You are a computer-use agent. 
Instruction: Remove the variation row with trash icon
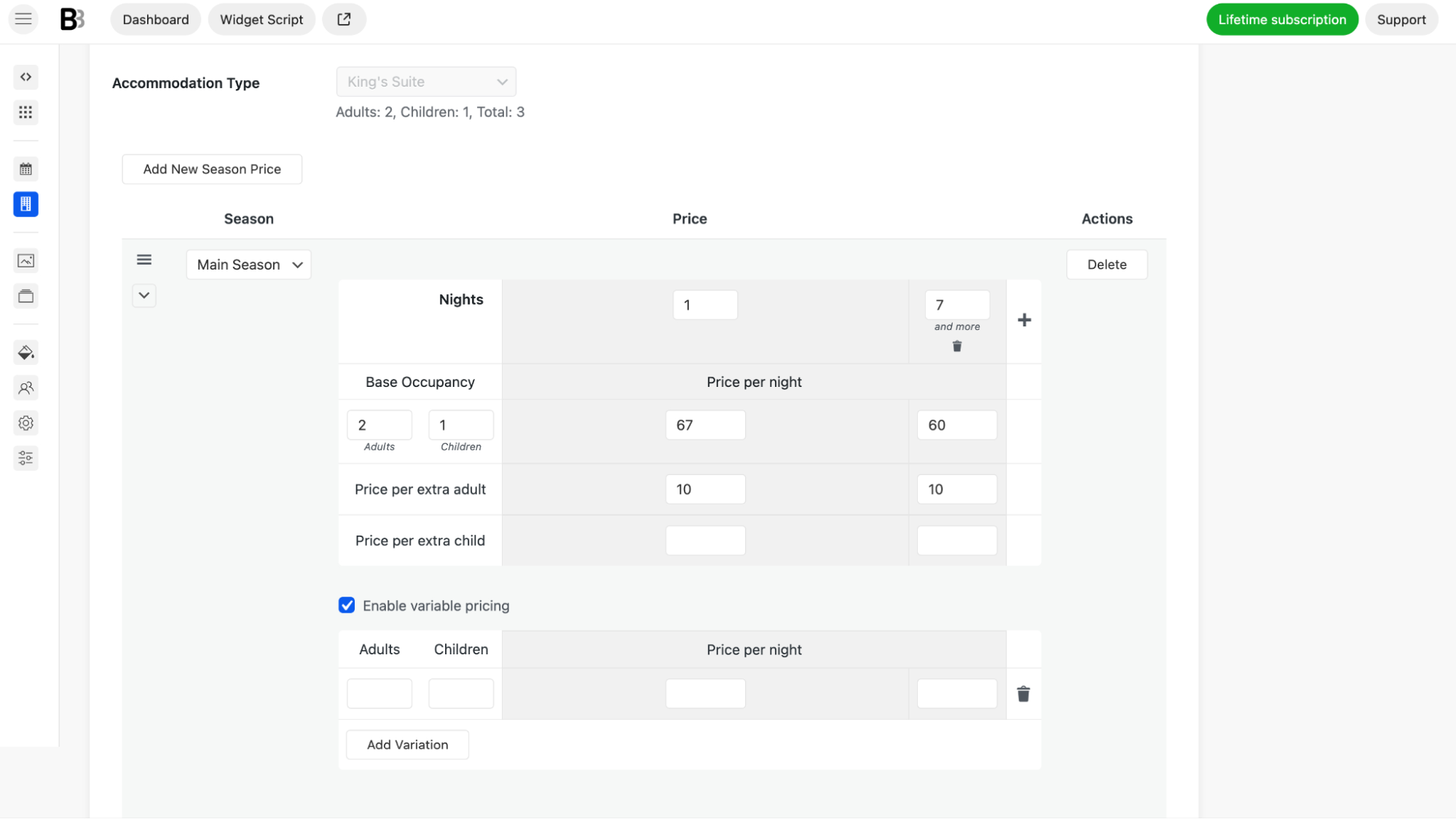pos(1023,694)
